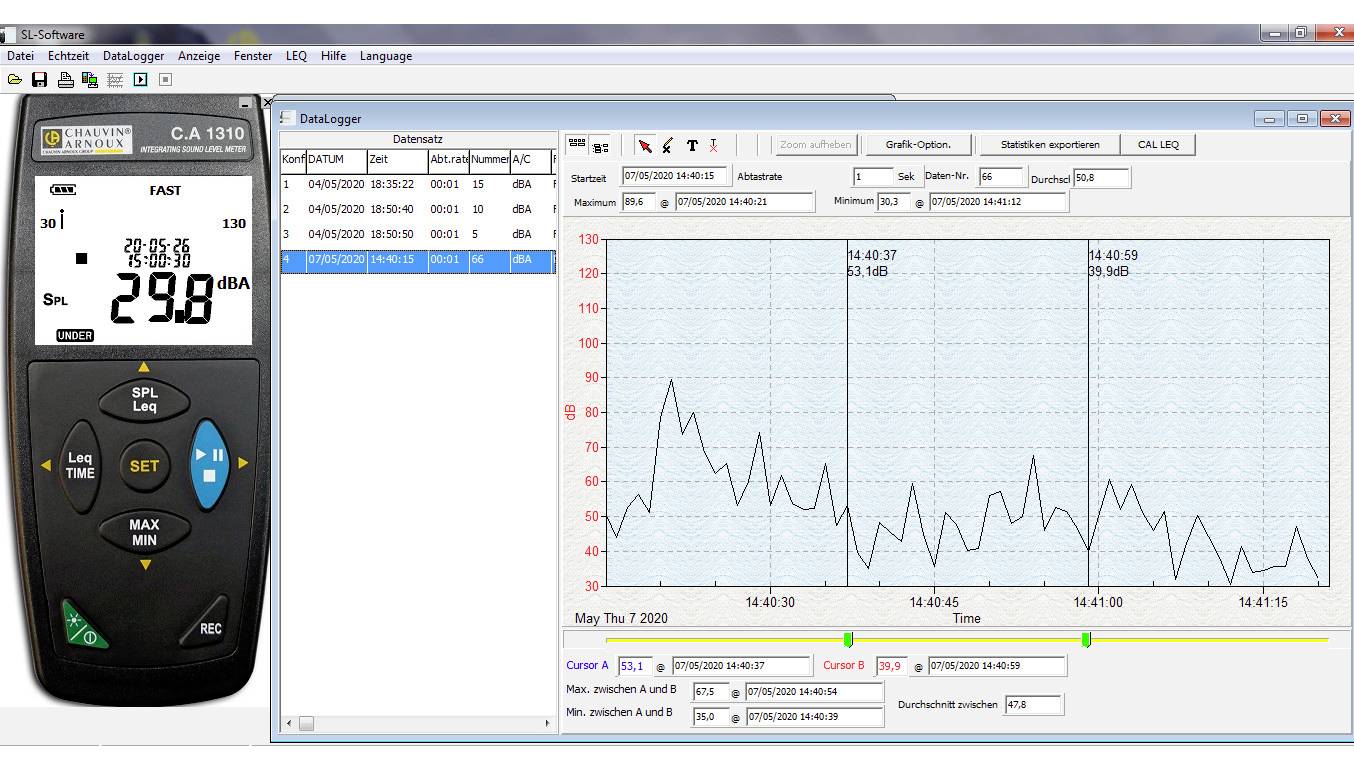Open a saved measurement file
1354x762 pixels.
[14, 79]
